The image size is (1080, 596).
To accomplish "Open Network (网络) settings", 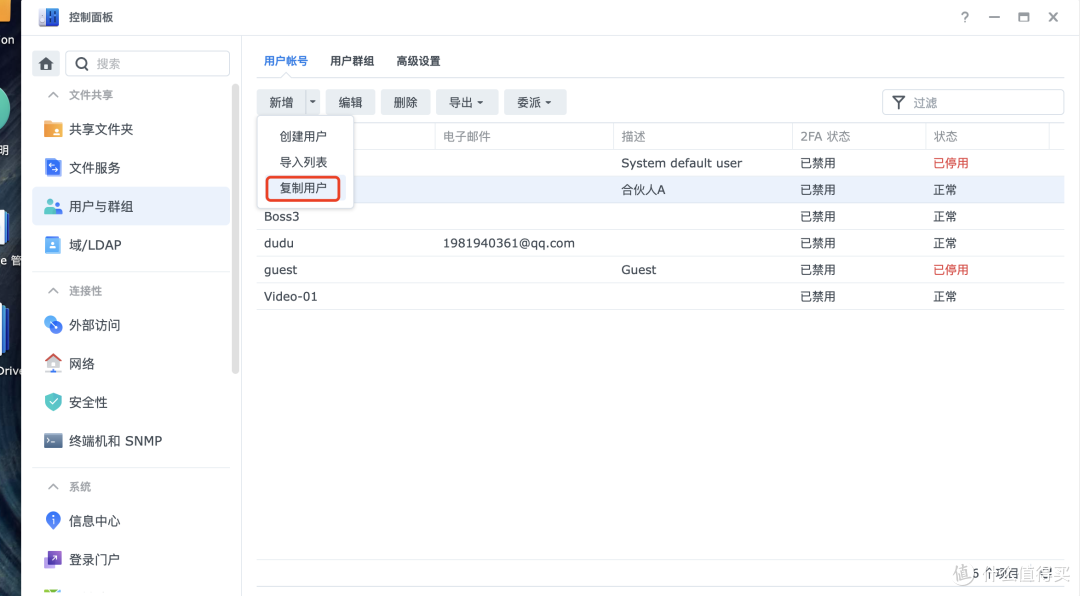I will pos(131,363).
